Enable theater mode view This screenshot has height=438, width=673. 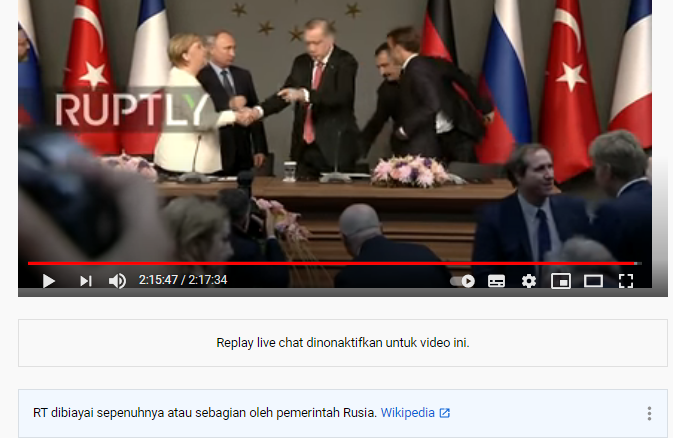(x=593, y=281)
